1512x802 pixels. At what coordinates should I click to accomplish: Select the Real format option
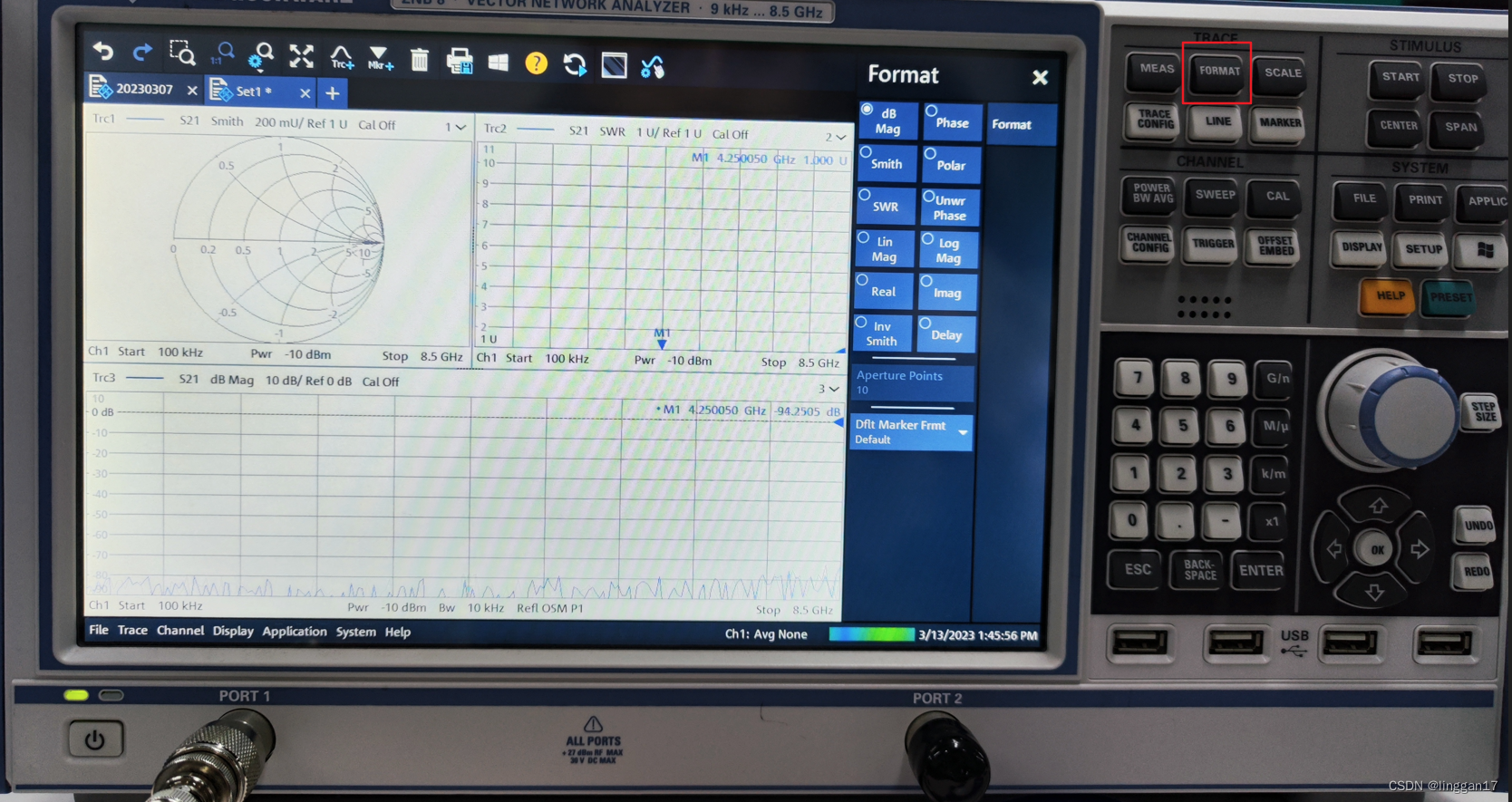(883, 292)
